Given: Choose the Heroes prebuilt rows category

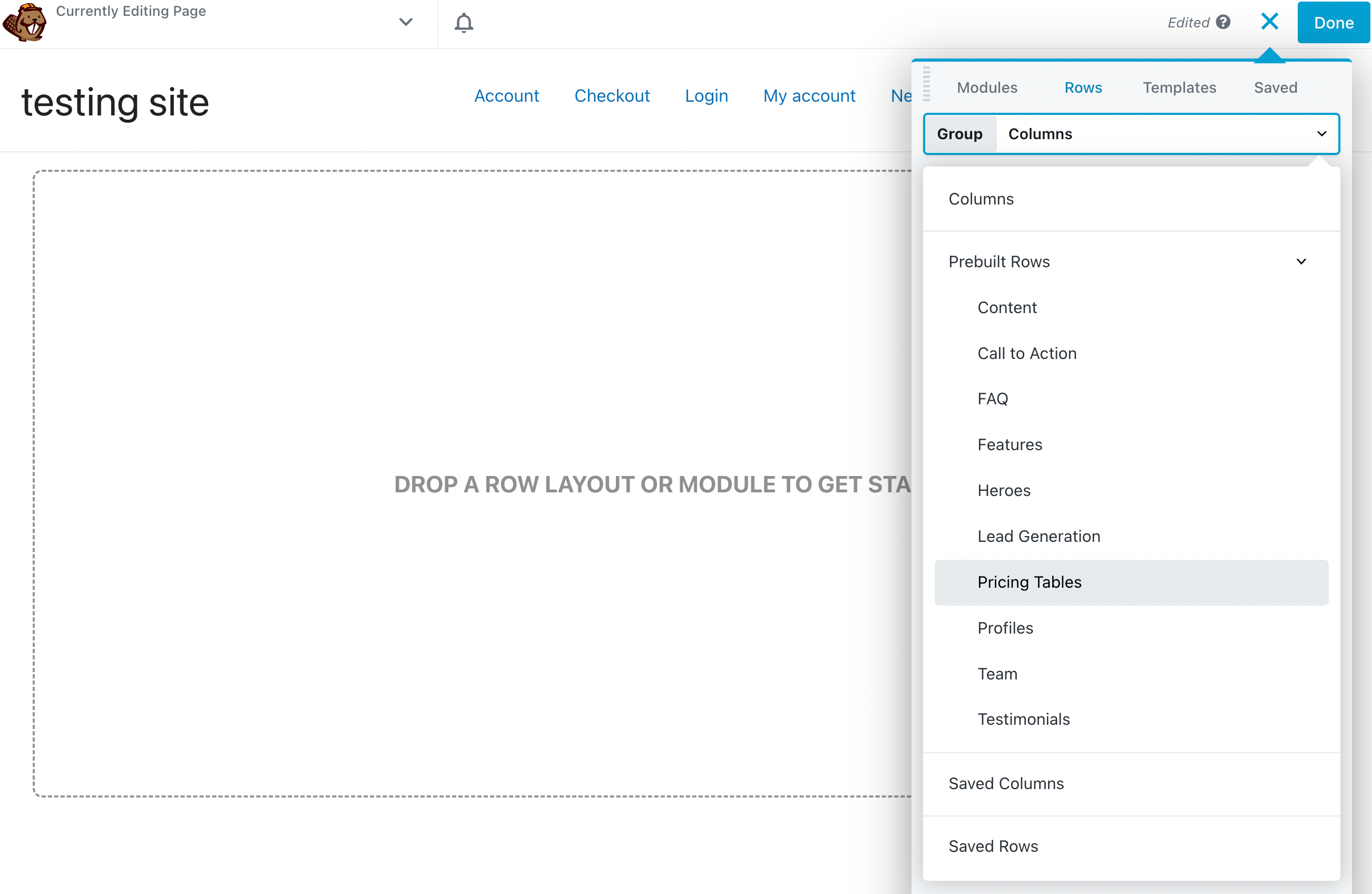Looking at the screenshot, I should tap(1004, 490).
